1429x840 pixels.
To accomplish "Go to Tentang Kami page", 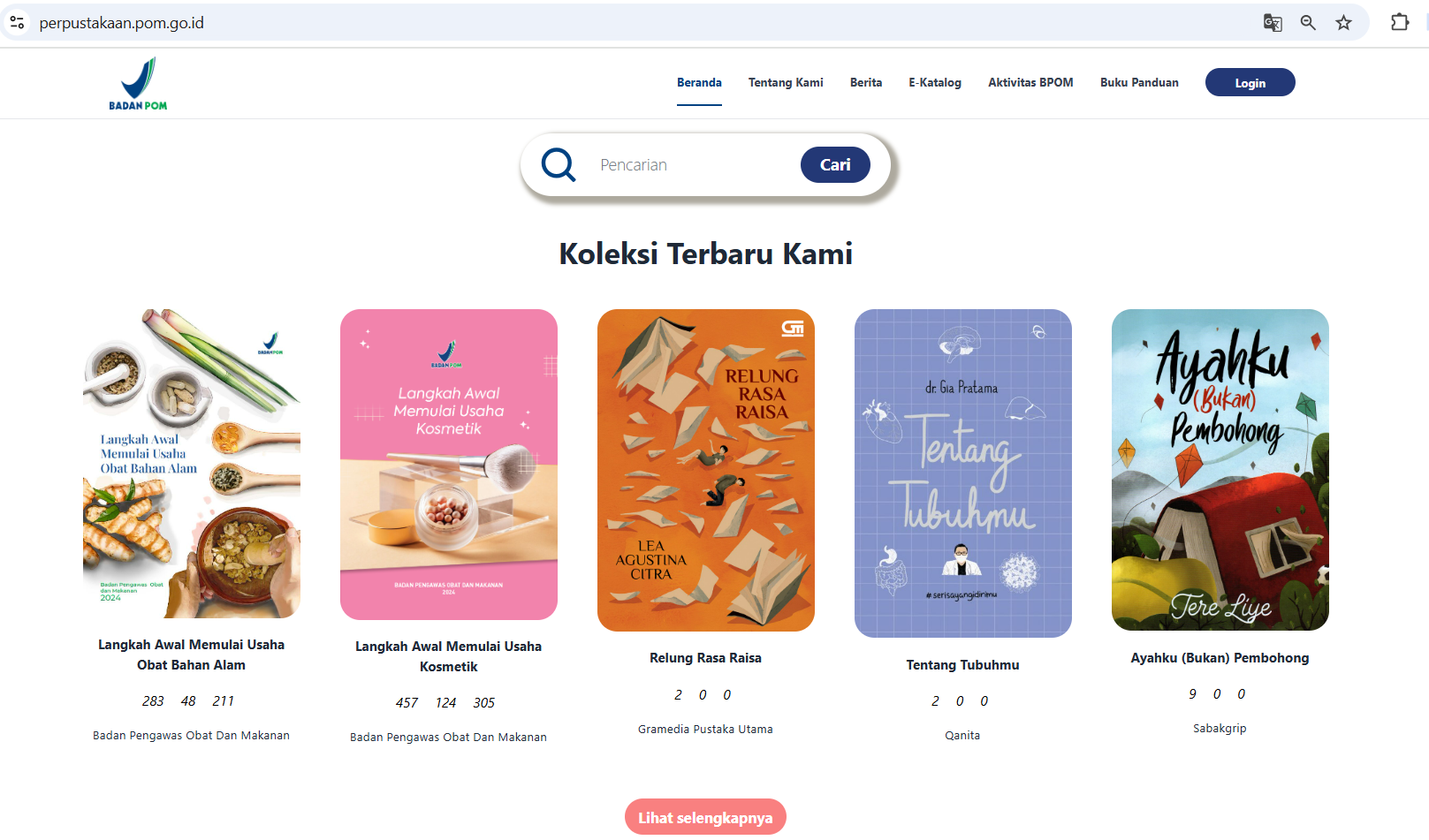I will (786, 82).
